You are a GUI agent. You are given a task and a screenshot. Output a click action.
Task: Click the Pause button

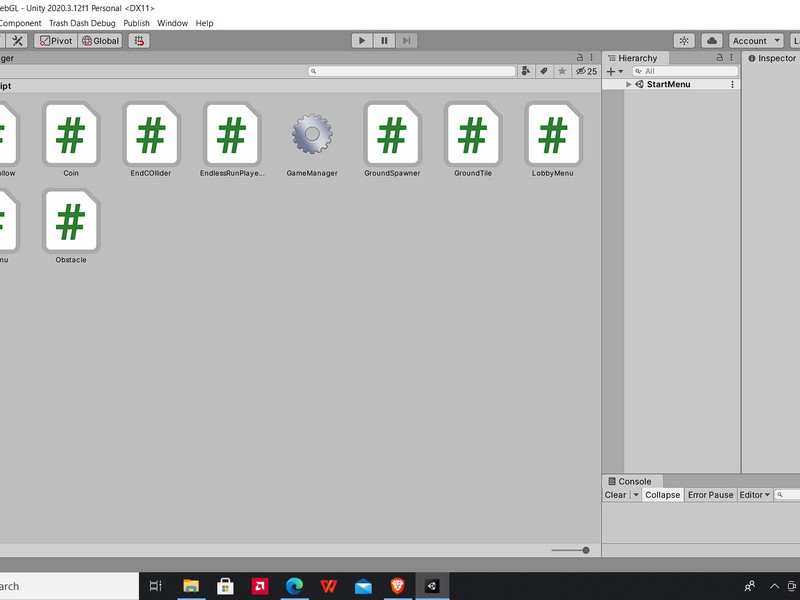point(384,41)
